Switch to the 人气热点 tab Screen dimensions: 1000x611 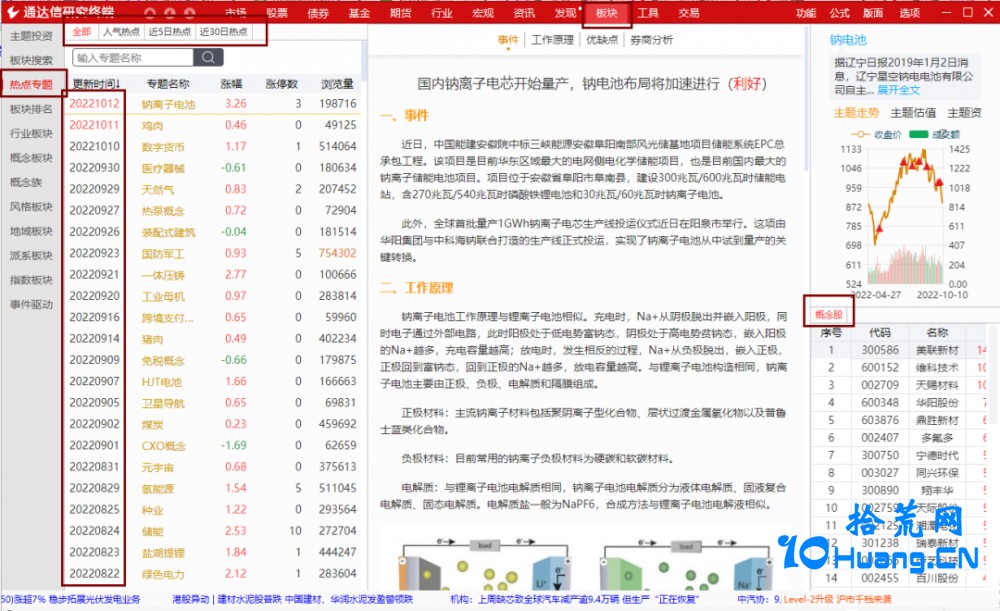click(121, 32)
